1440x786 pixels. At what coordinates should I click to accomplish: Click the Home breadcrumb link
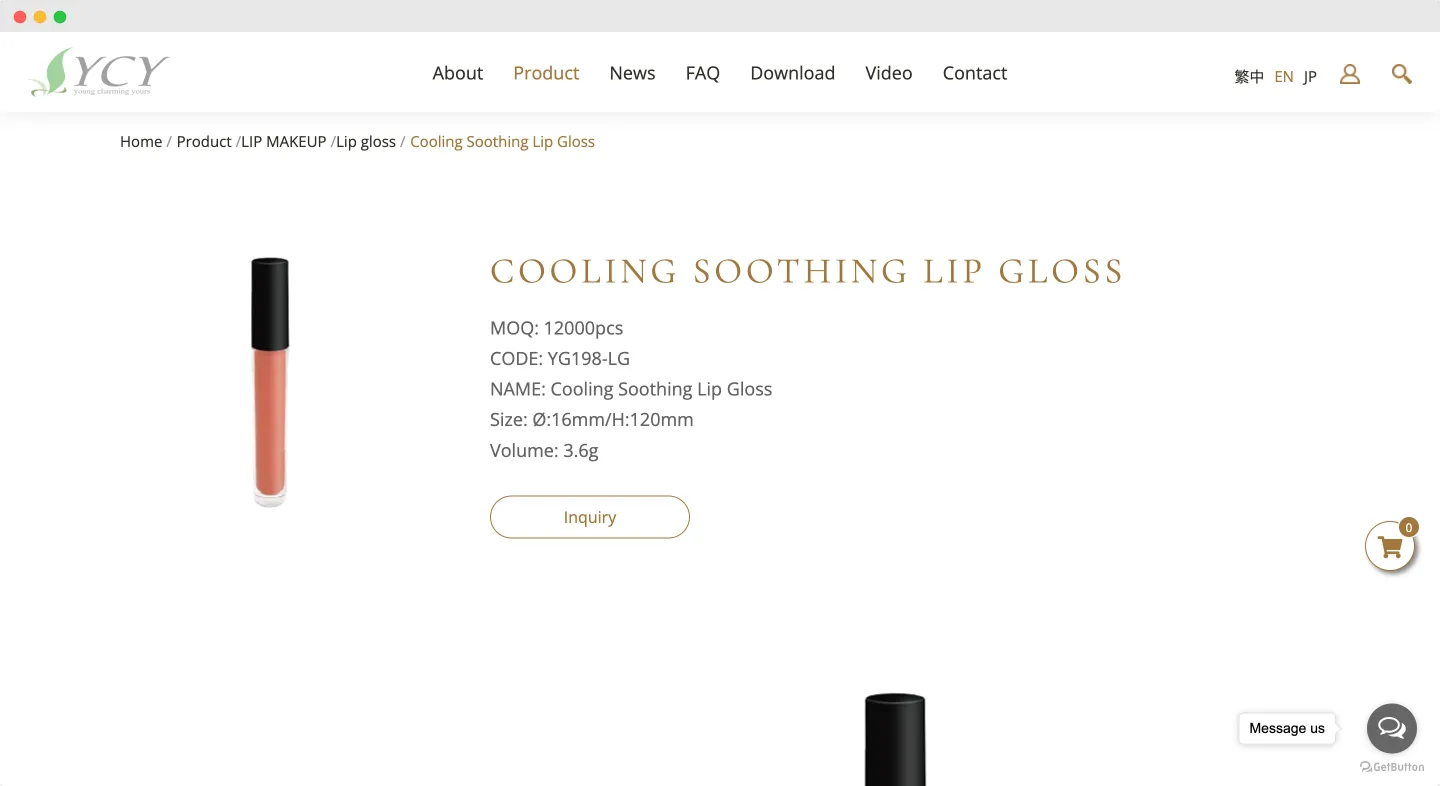coord(141,142)
